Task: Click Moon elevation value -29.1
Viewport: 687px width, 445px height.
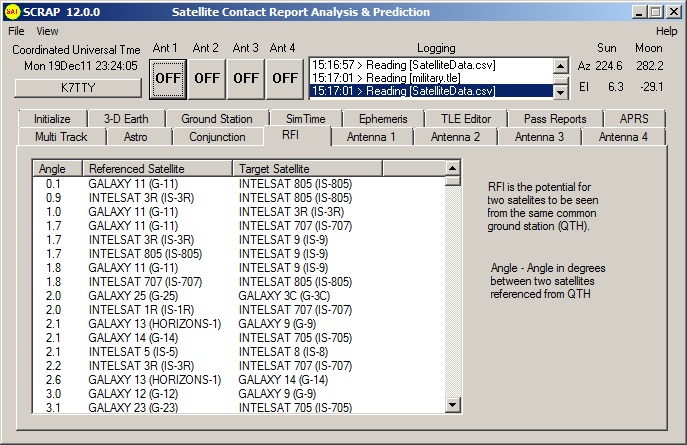Action: pos(652,87)
